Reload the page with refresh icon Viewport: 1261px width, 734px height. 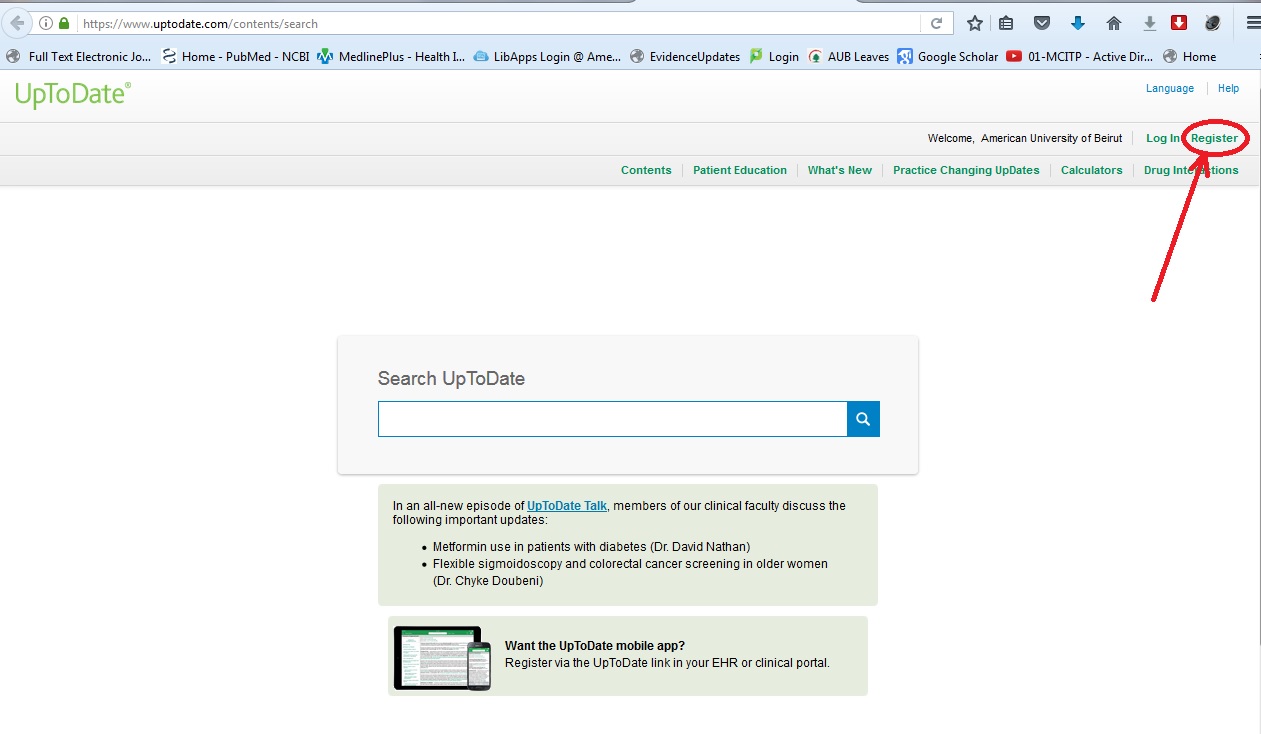937,23
